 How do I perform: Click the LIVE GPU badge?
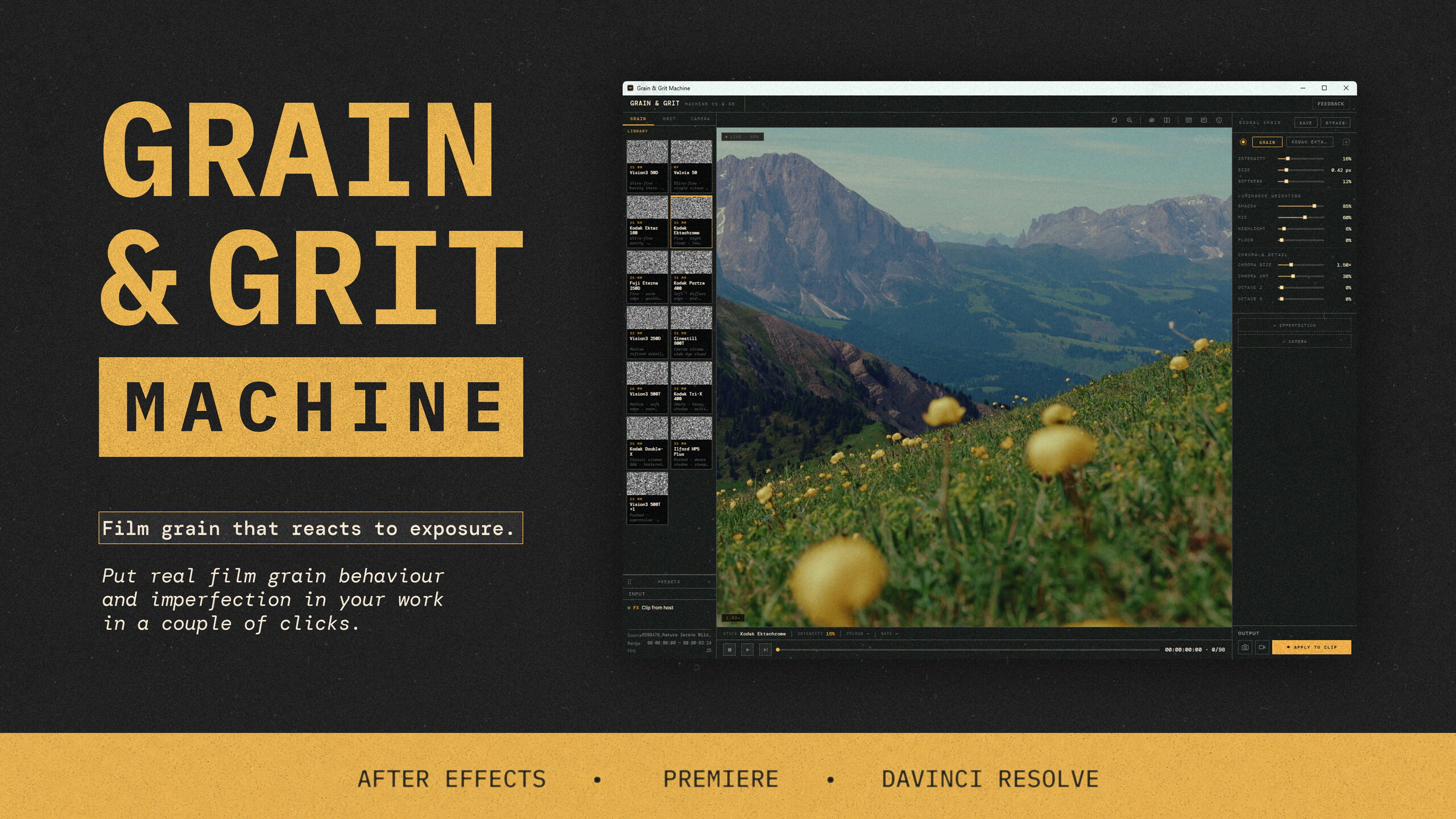742,137
